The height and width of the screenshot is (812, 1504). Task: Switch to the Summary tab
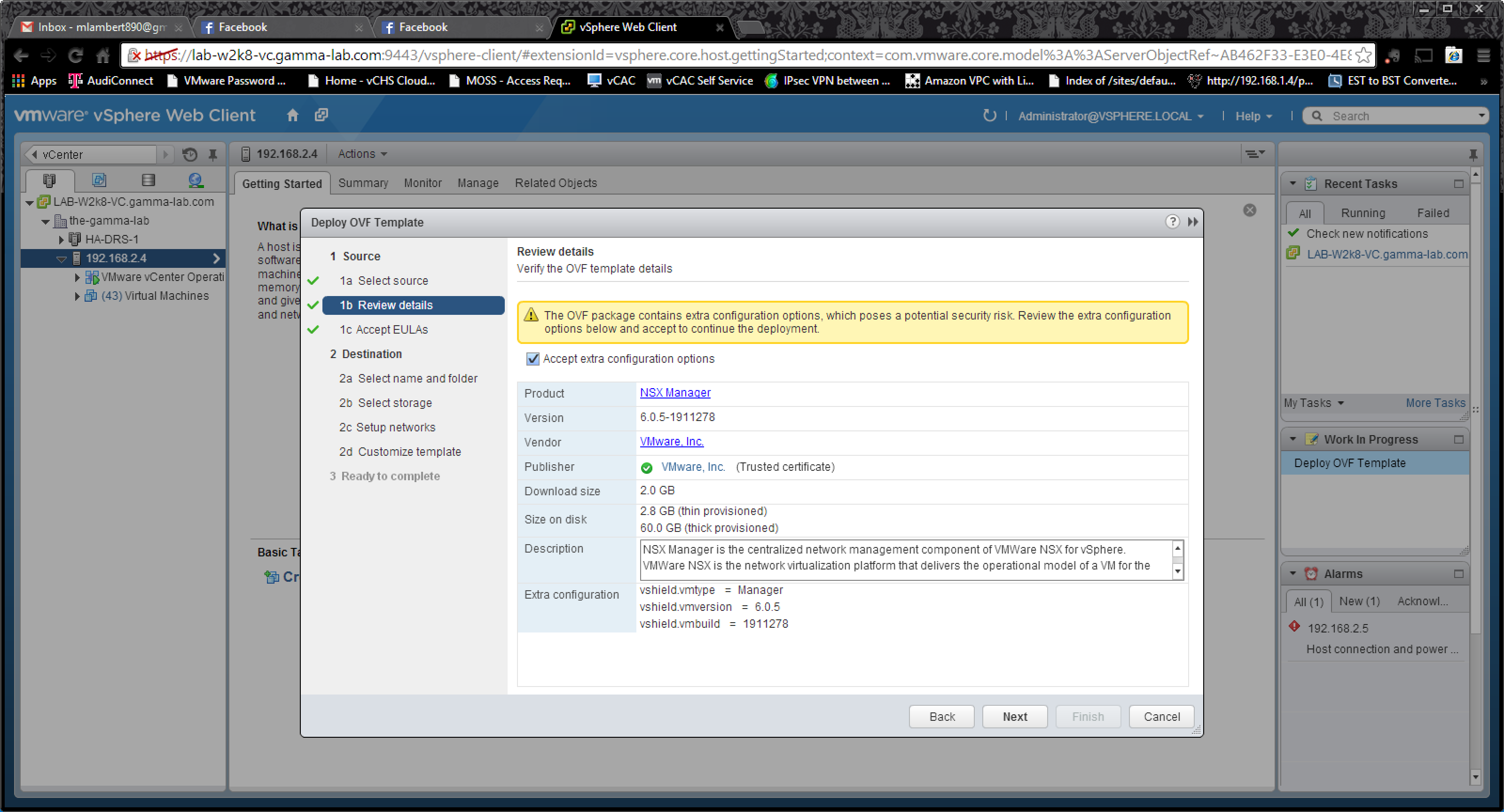pos(362,183)
